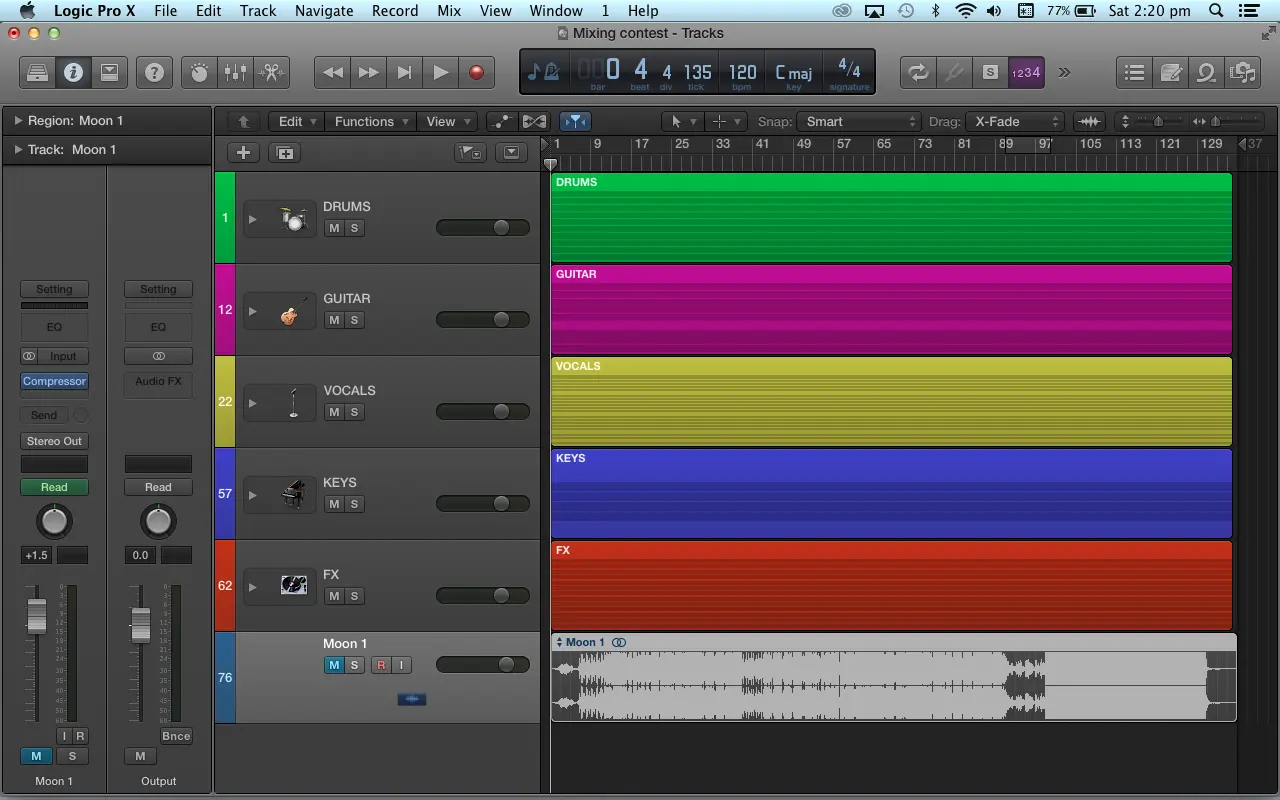Screen dimensions: 1280x800
Task: Click the Bnce bounce button
Action: click(176, 736)
